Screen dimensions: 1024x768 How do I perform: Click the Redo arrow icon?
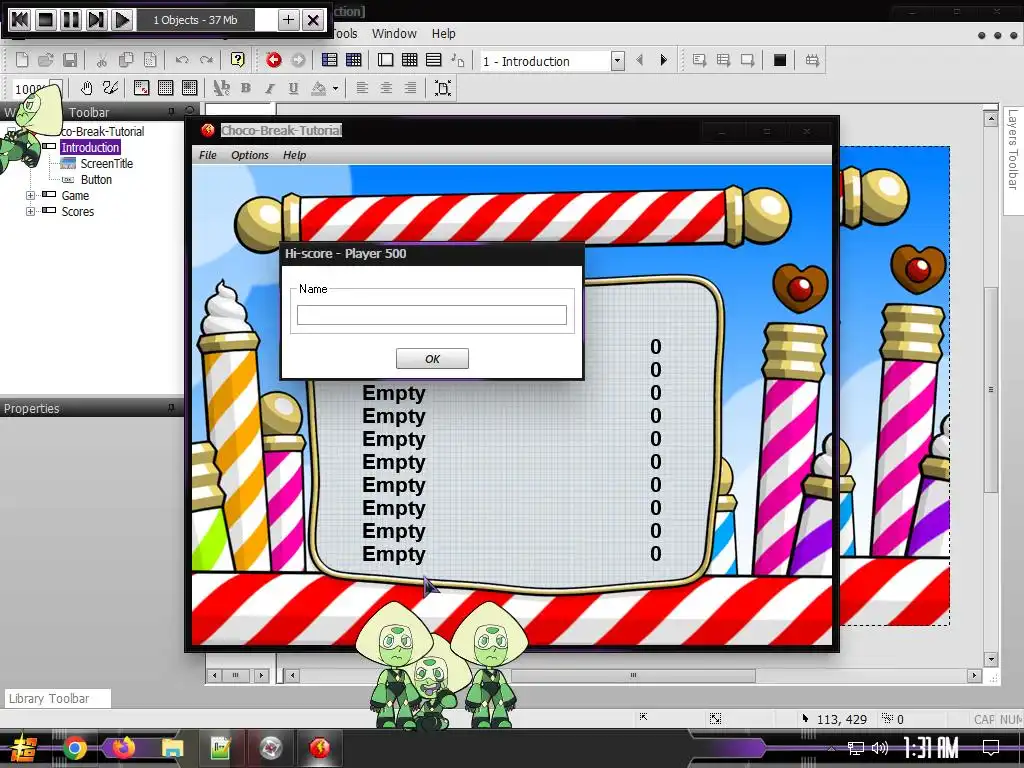click(206, 60)
